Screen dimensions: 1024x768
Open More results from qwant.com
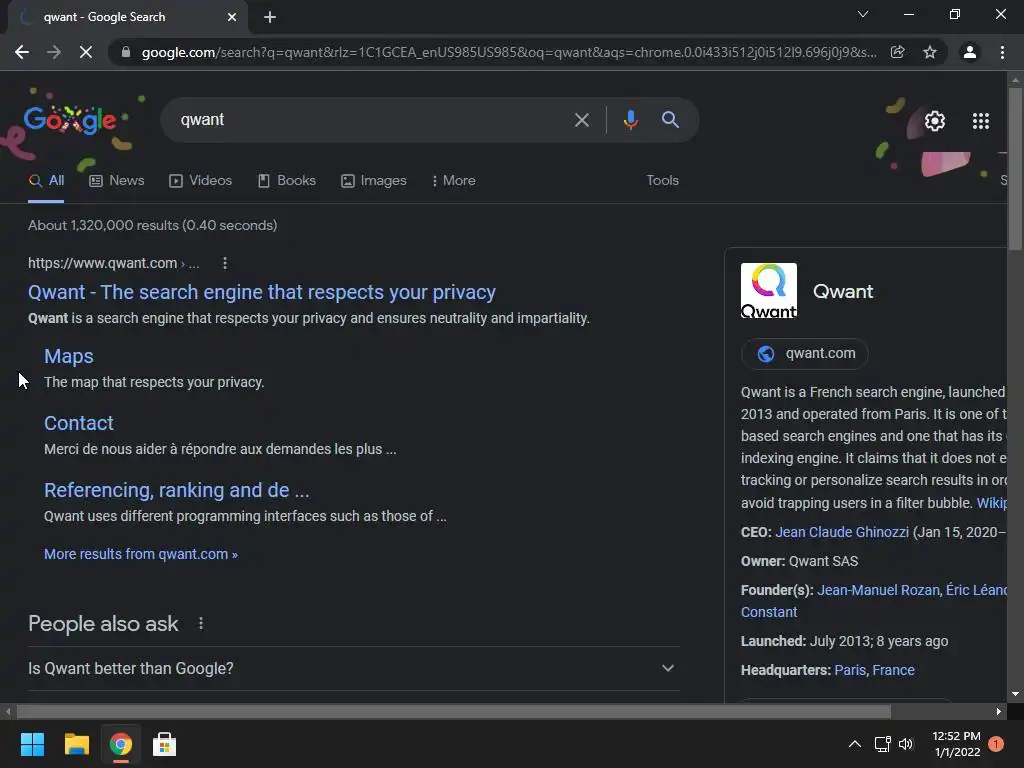pyautogui.click(x=140, y=554)
